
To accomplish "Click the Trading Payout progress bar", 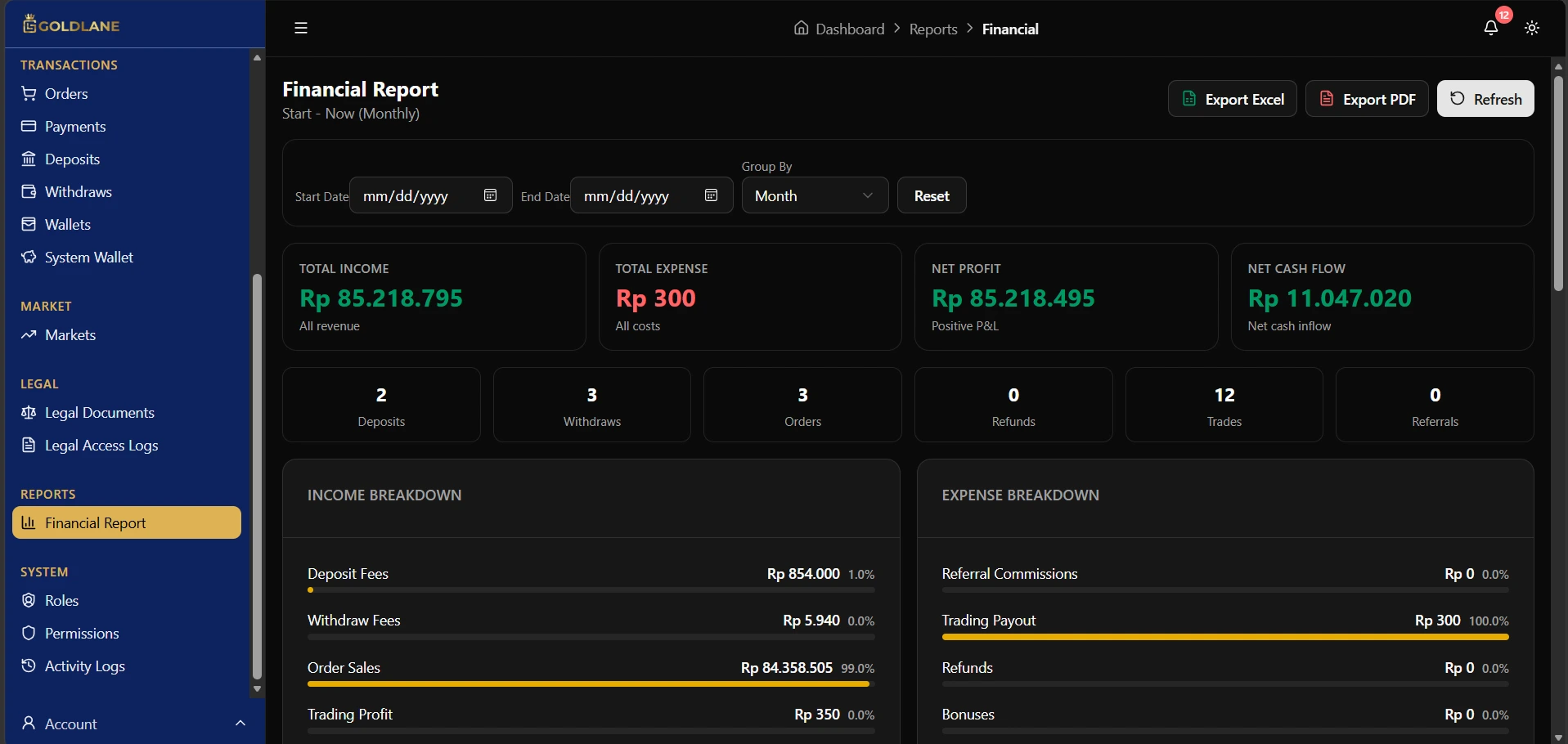I will tap(1225, 637).
